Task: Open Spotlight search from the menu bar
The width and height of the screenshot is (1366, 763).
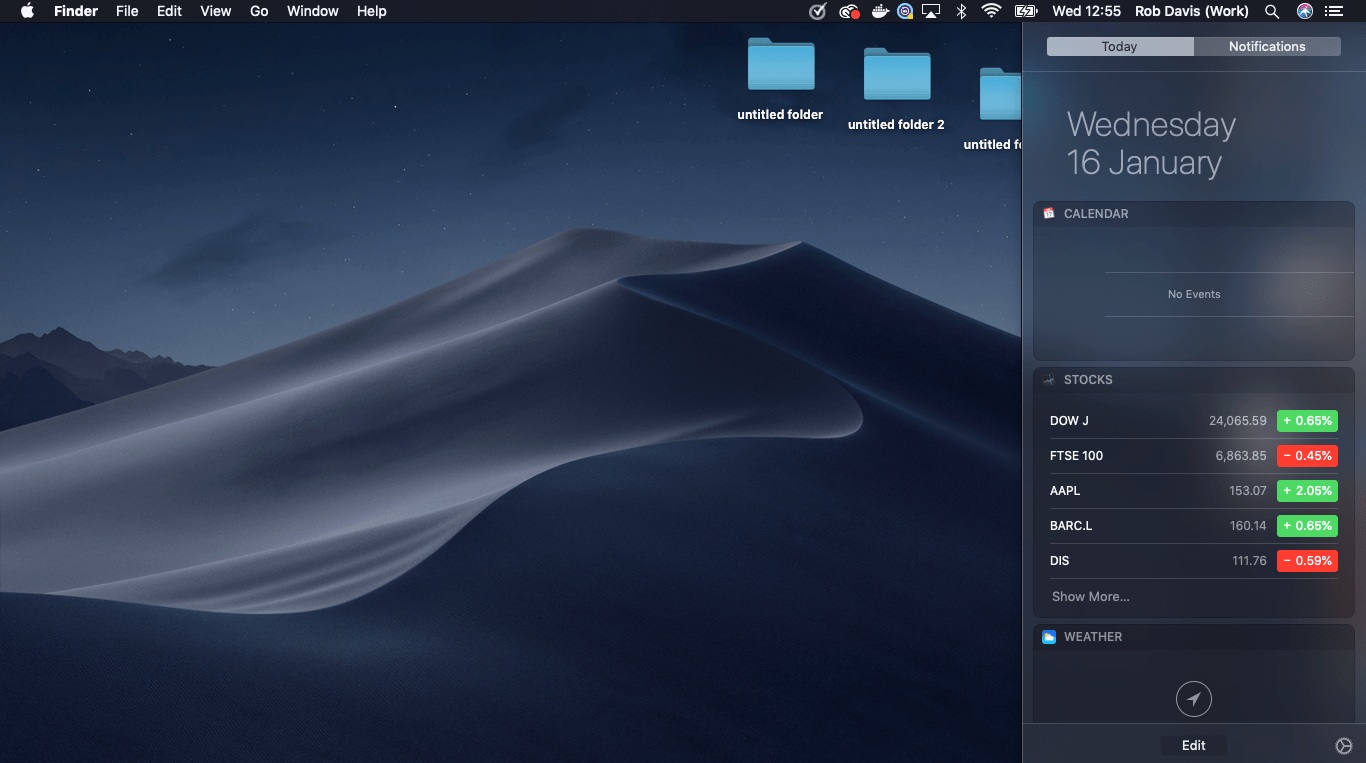Action: pyautogui.click(x=1271, y=11)
